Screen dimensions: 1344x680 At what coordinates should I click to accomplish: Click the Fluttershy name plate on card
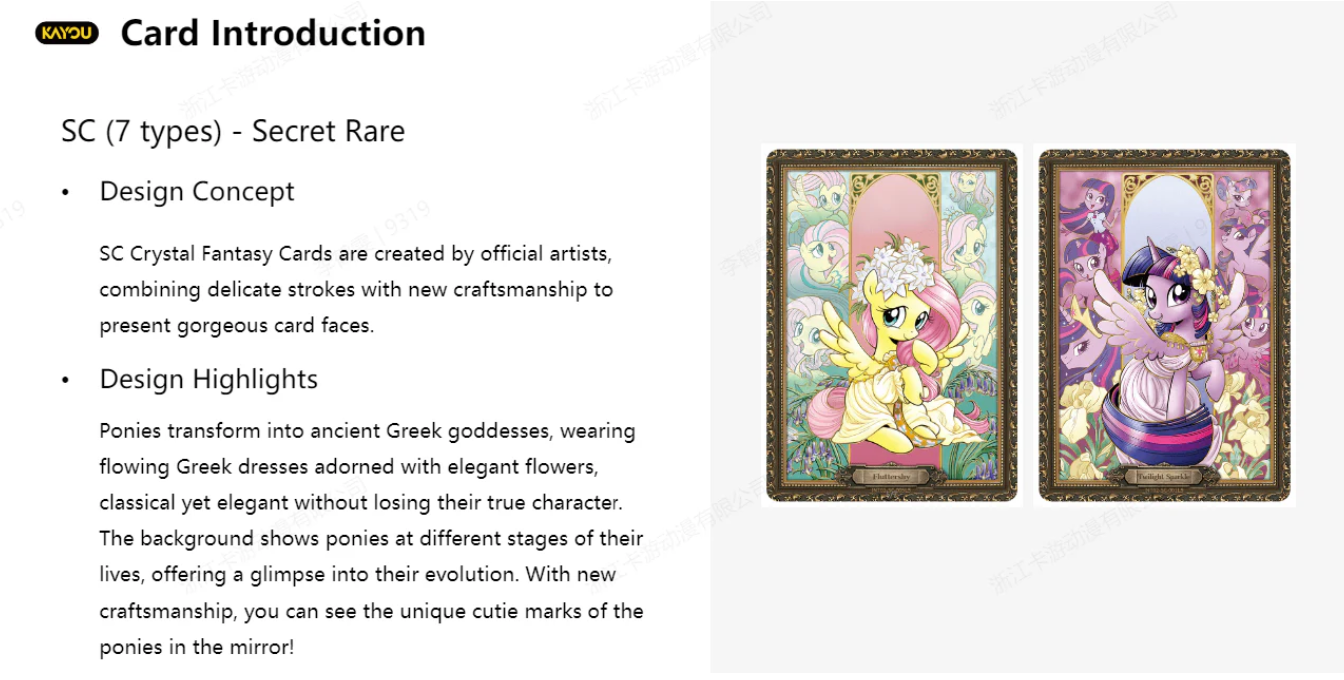click(x=891, y=477)
